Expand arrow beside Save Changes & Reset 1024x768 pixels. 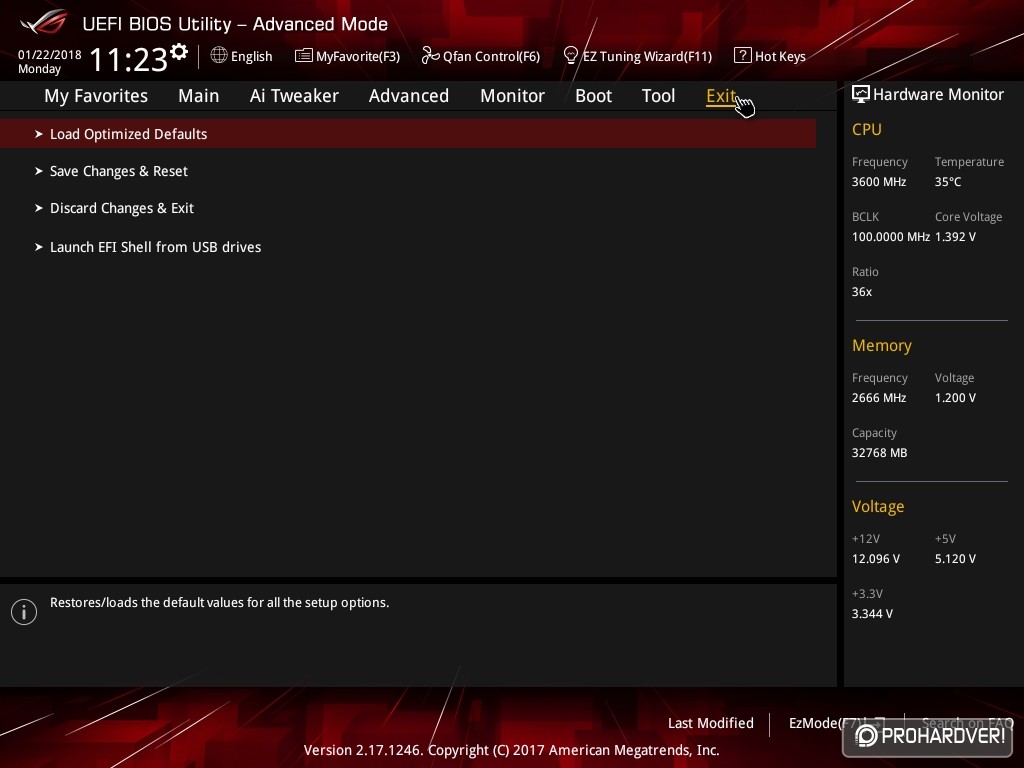coord(39,171)
